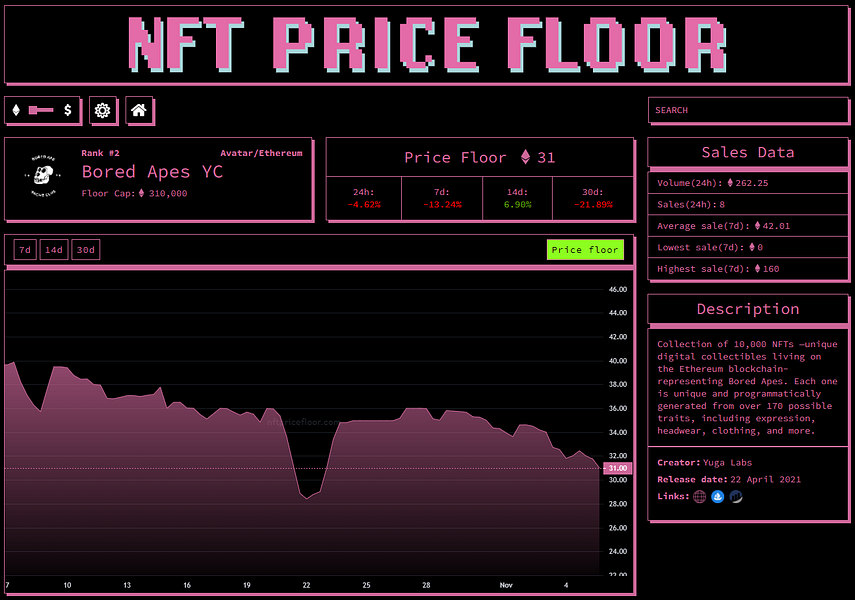The image size is (855, 600).
Task: Click the Volume(24h) 262.25 row
Action: [748, 183]
